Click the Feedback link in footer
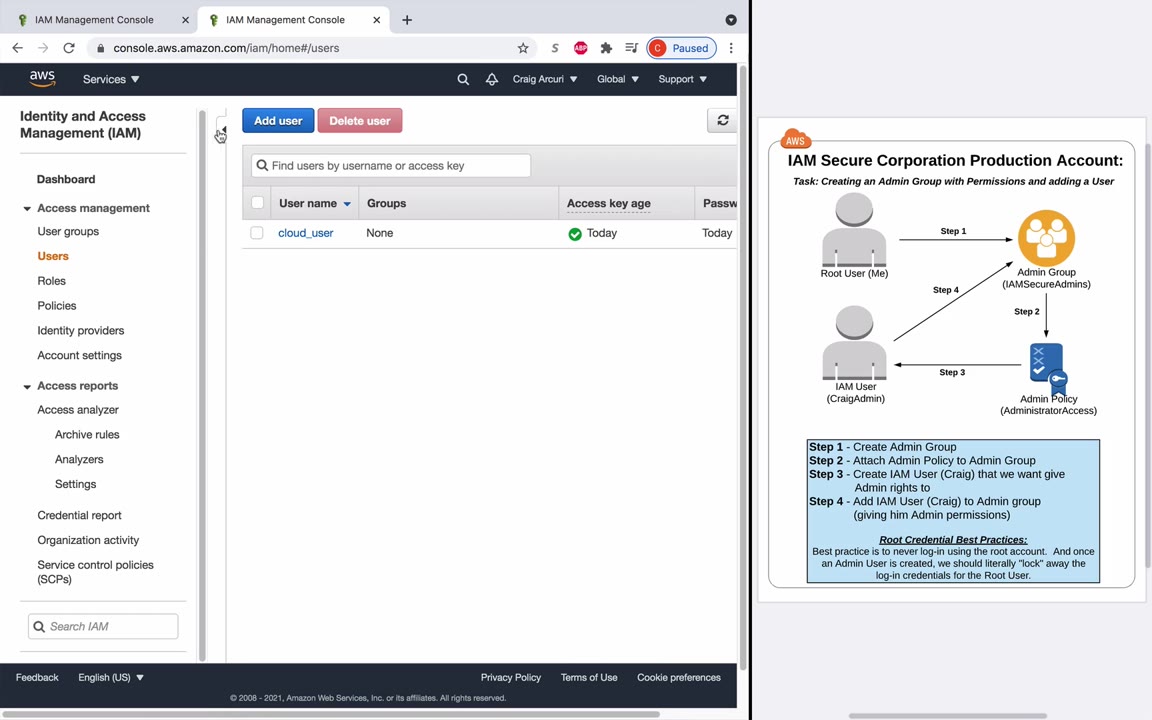The height and width of the screenshot is (720, 1152). tap(37, 677)
